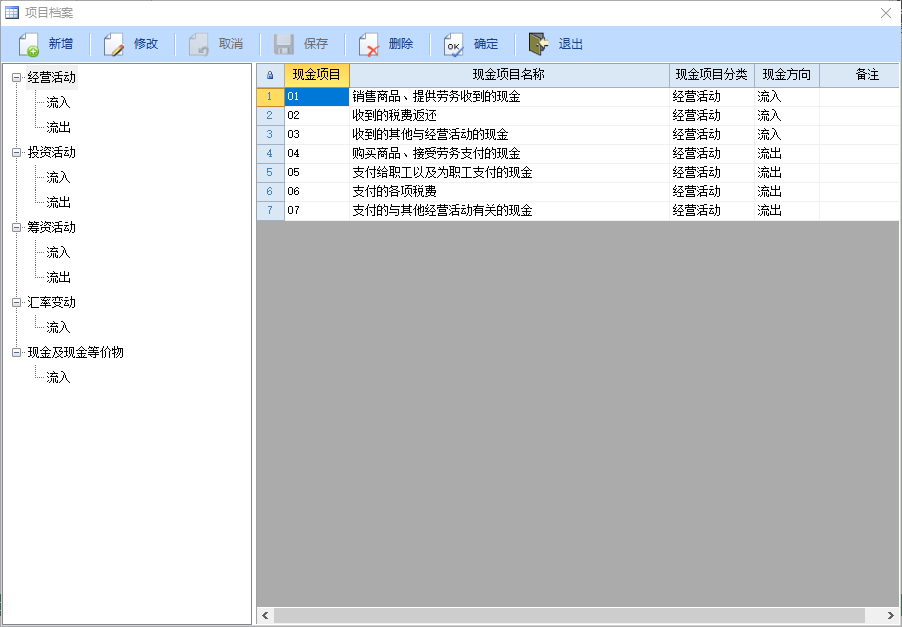Click cell 销售商品、提供劳务收到的现金
The width and height of the screenshot is (902, 627).
click(509, 97)
